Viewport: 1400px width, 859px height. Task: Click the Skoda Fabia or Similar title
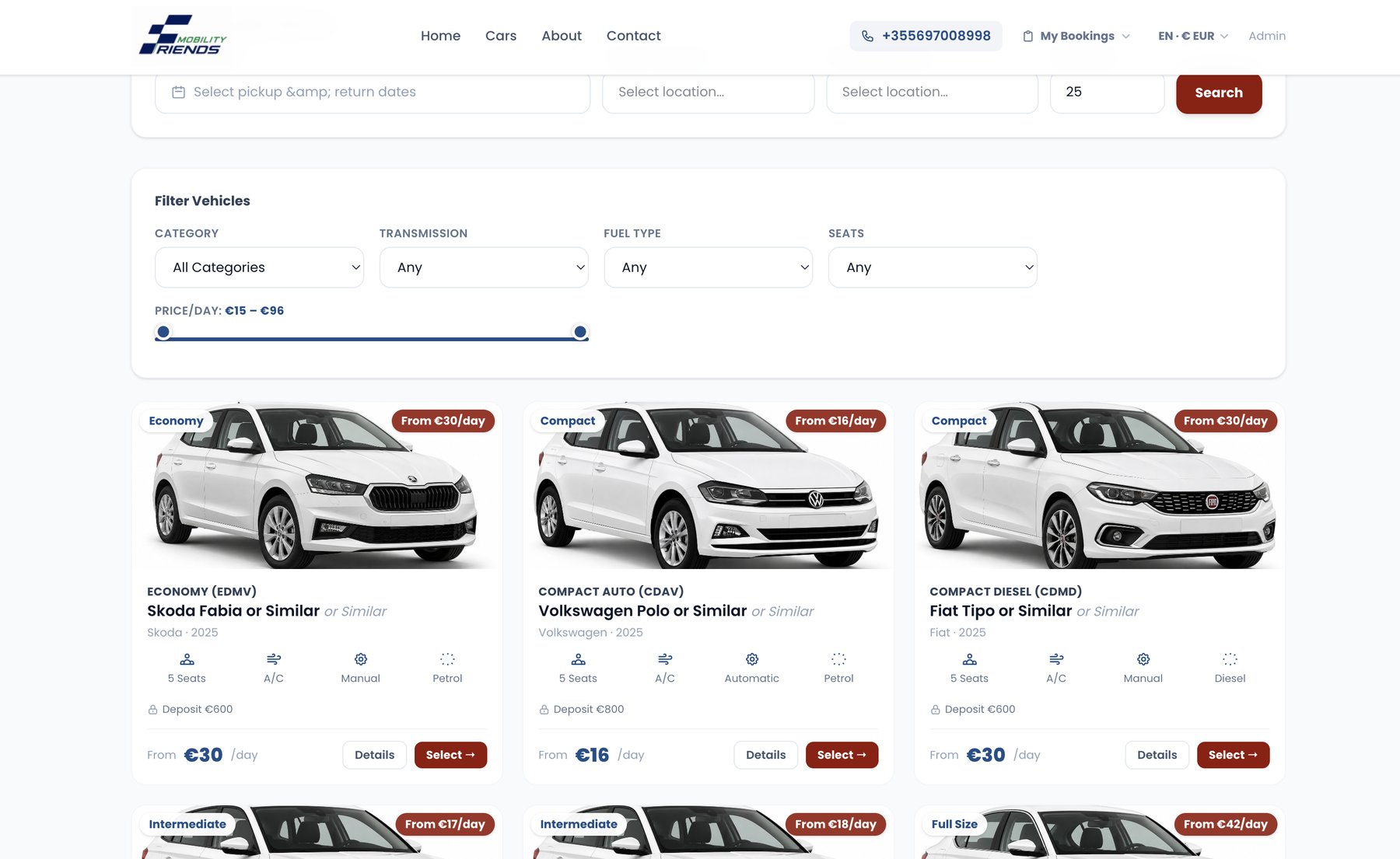(x=233, y=611)
